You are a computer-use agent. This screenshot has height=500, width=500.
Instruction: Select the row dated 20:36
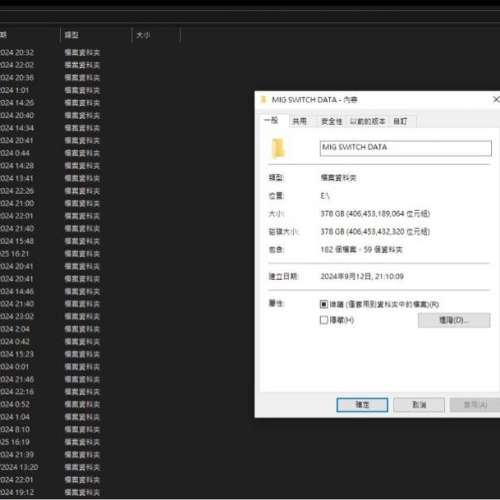(x=50, y=78)
